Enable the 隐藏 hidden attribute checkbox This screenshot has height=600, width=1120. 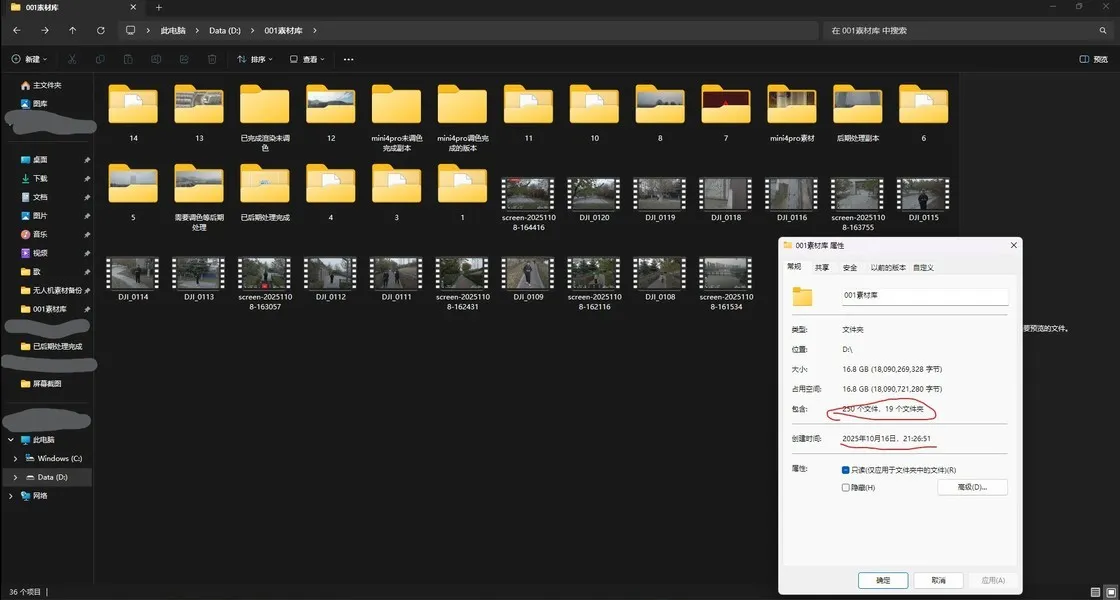tap(846, 487)
